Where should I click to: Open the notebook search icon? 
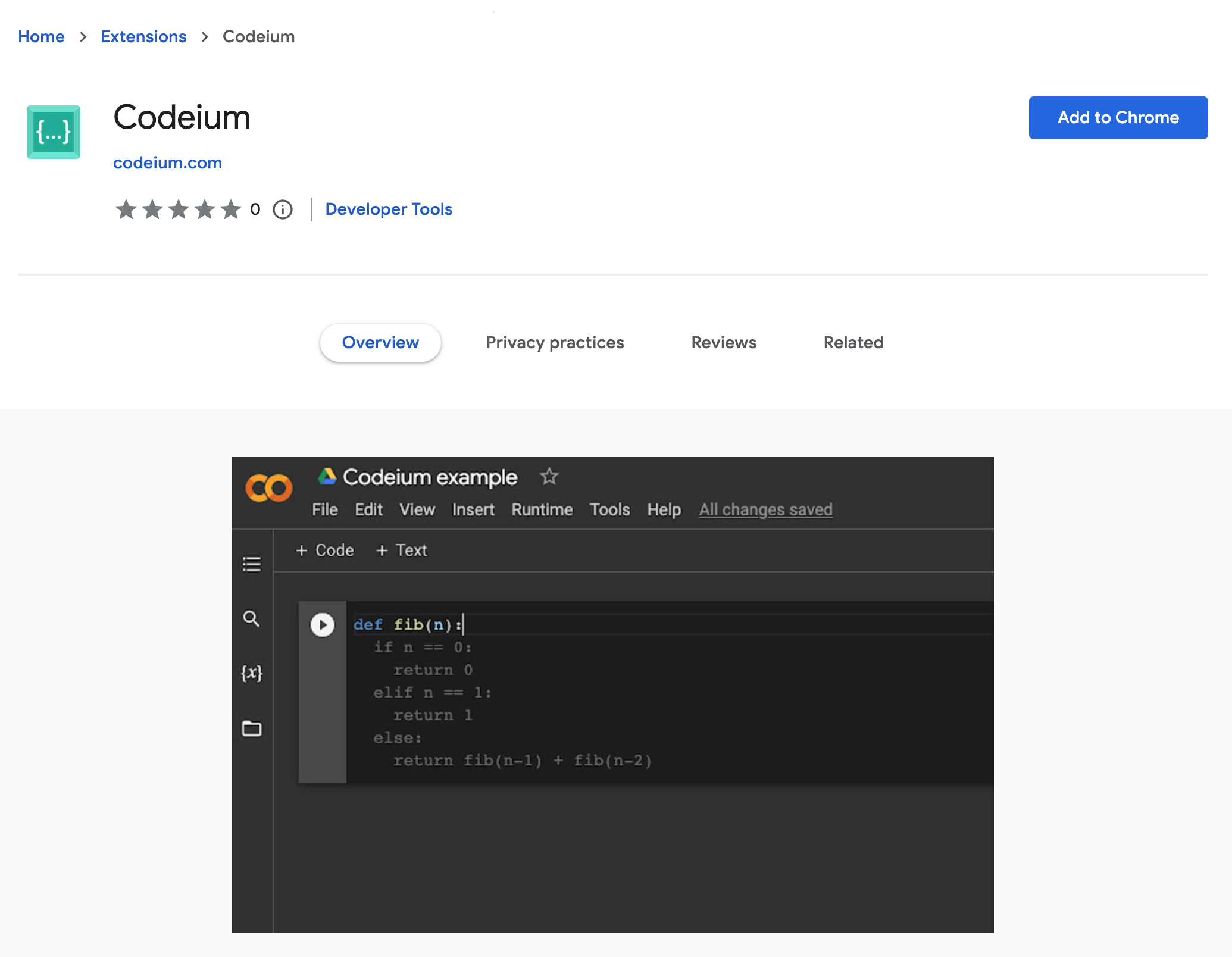tap(252, 619)
